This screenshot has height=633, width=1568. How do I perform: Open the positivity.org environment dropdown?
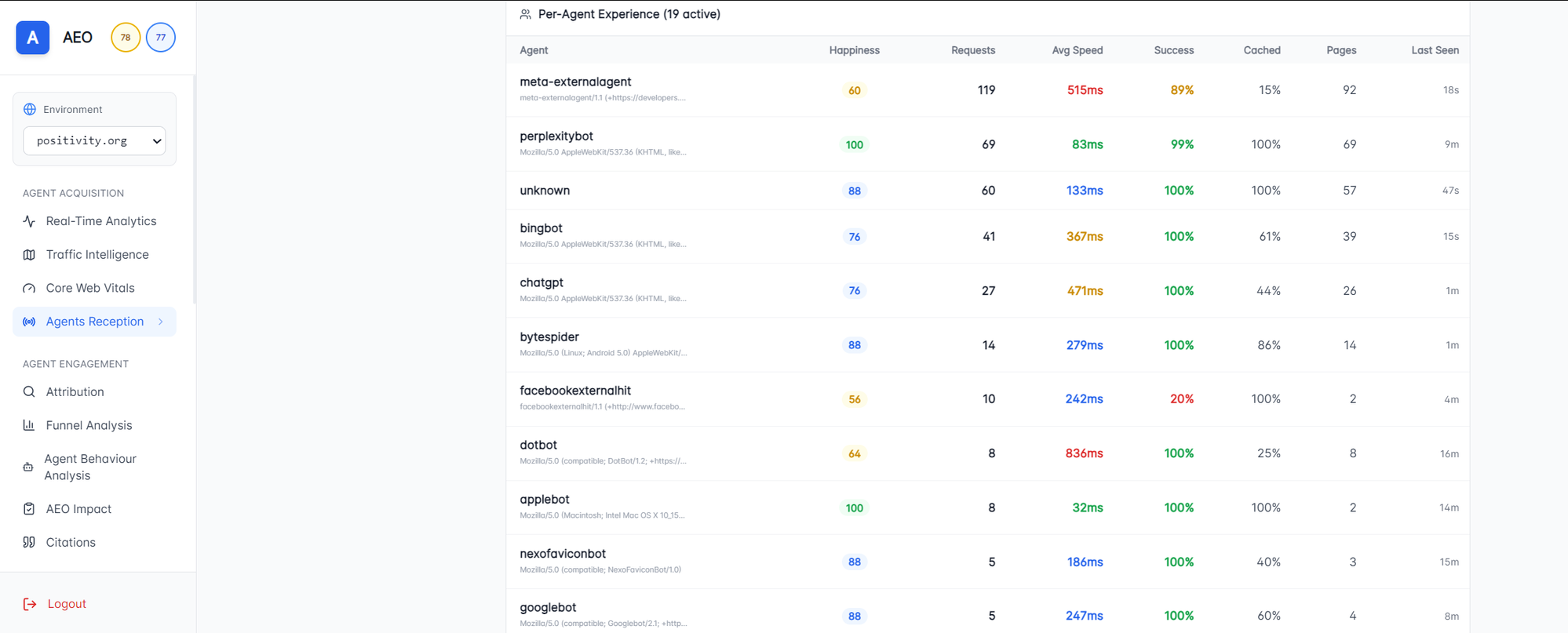94,140
